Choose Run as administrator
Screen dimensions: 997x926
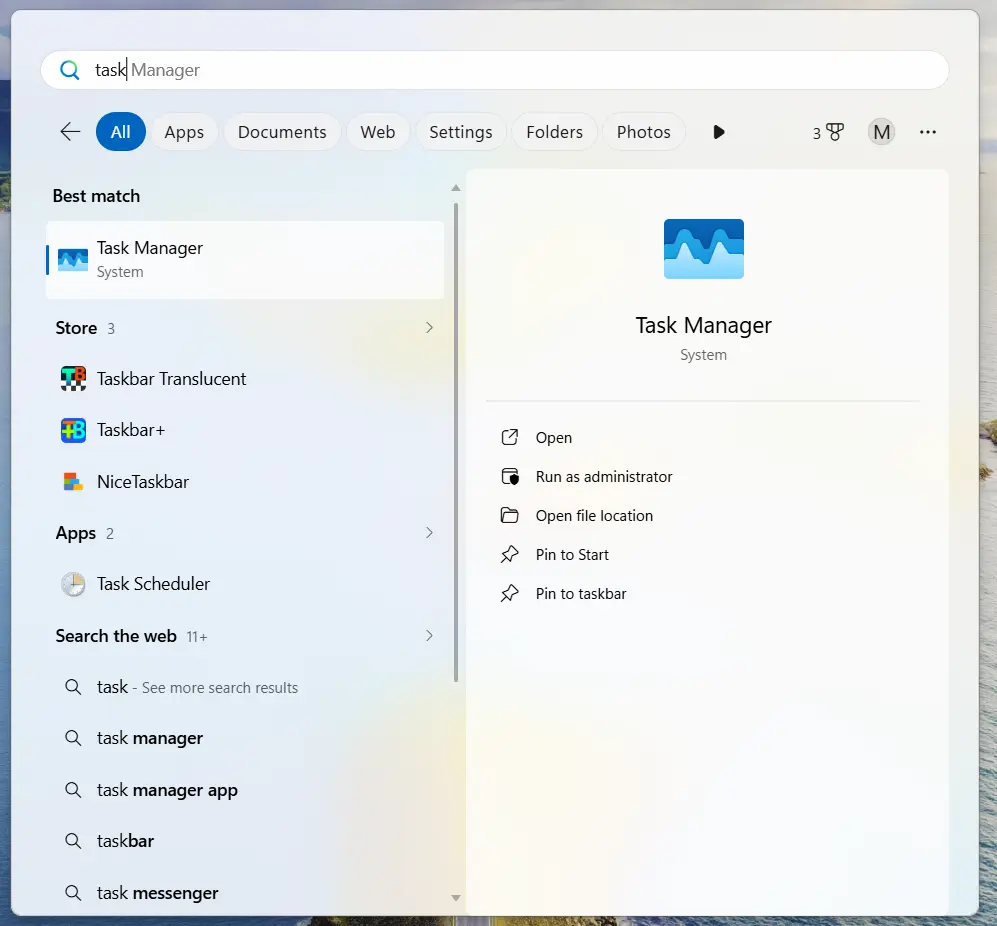tap(604, 476)
